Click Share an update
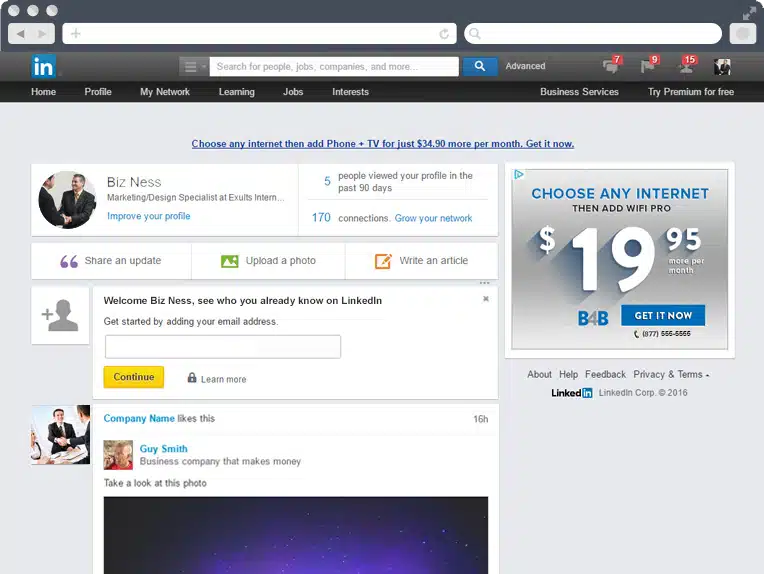The height and width of the screenshot is (574, 764). coord(122,261)
